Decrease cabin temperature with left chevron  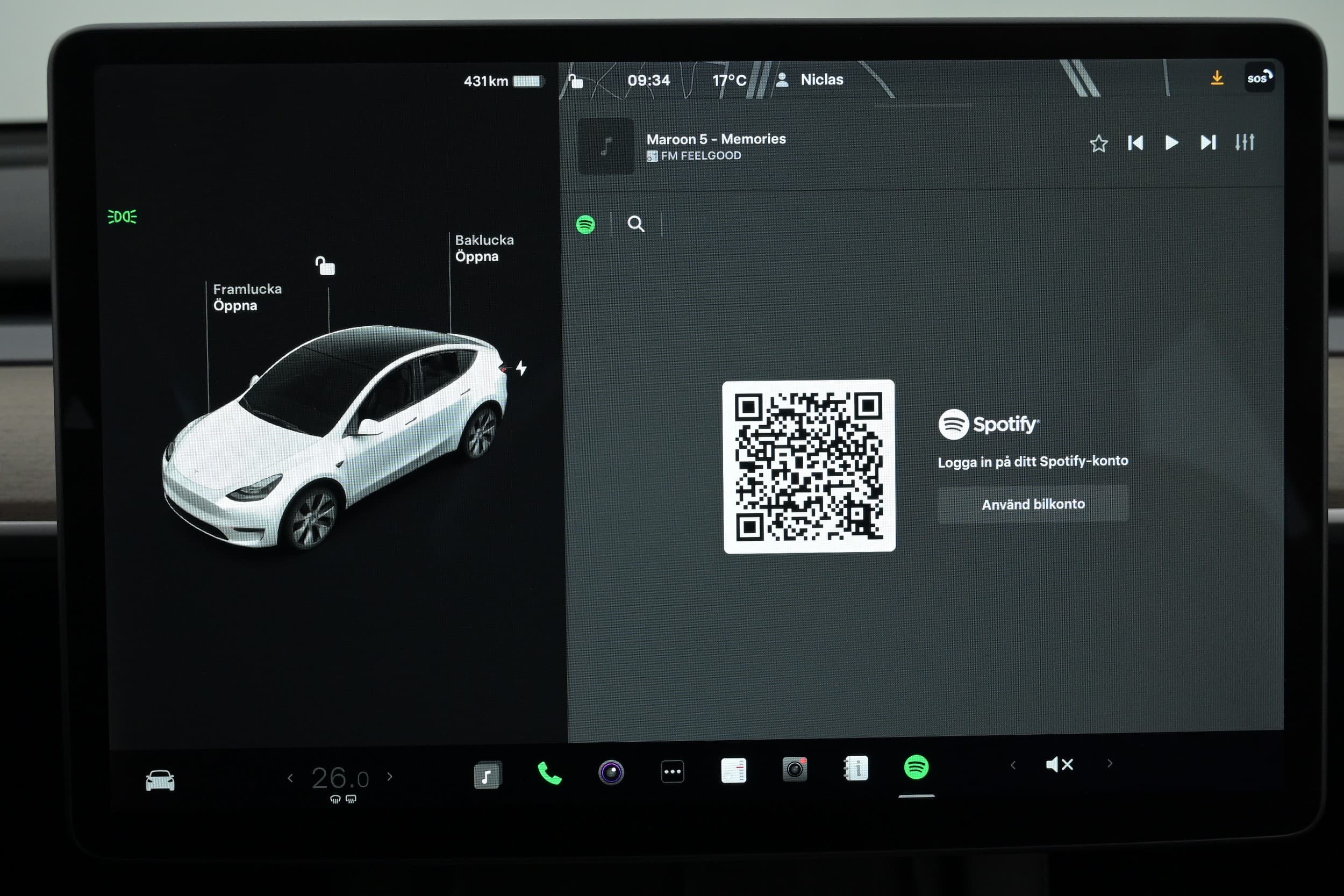tap(290, 778)
